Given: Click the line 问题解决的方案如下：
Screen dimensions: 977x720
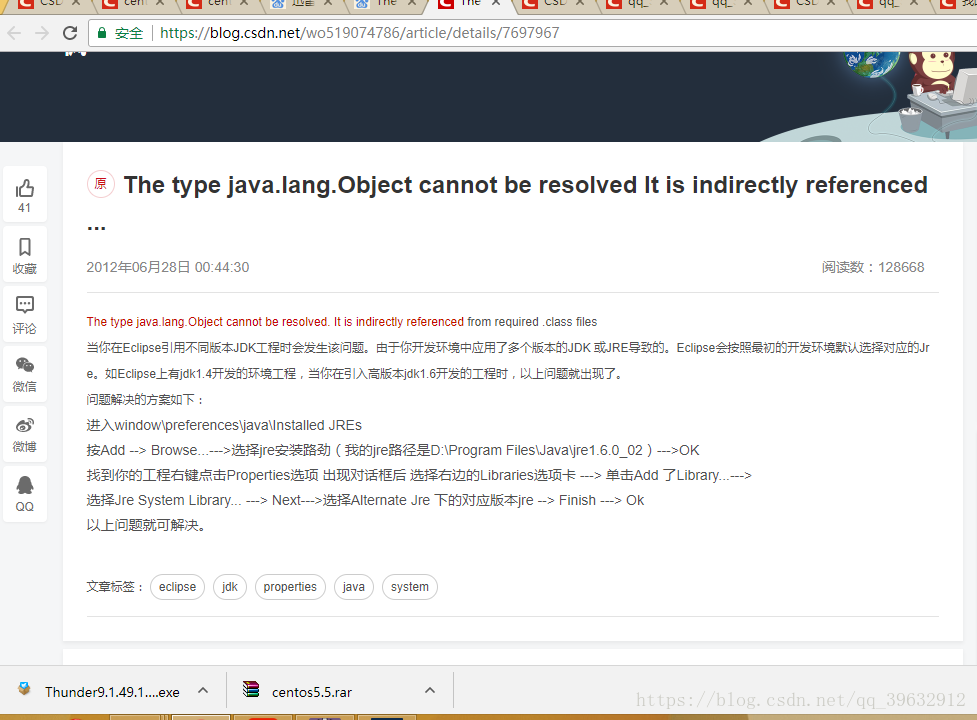Looking at the screenshot, I should pyautogui.click(x=145, y=399).
